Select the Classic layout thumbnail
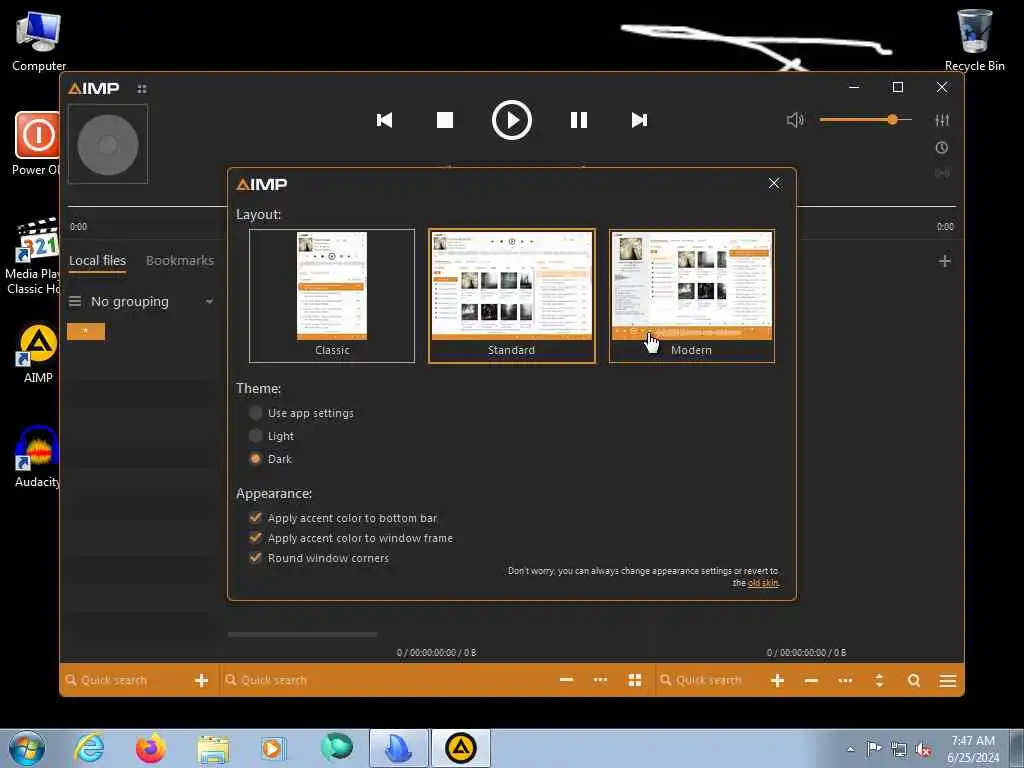The width and height of the screenshot is (1024, 768). [332, 296]
